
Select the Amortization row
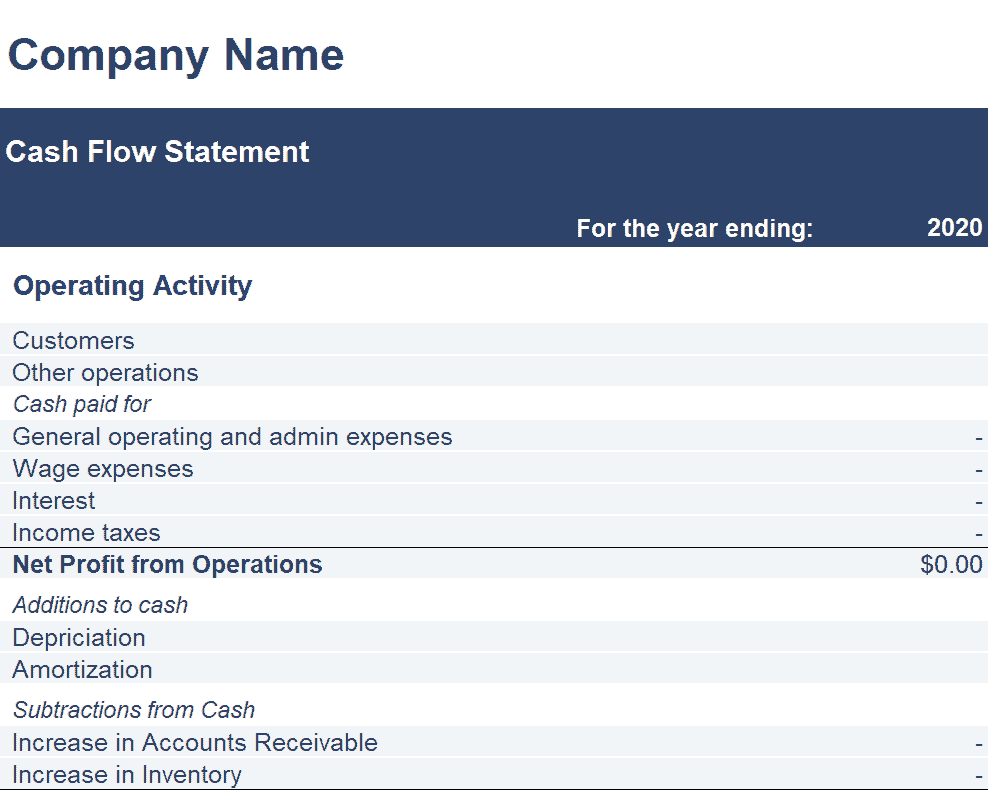(x=493, y=670)
